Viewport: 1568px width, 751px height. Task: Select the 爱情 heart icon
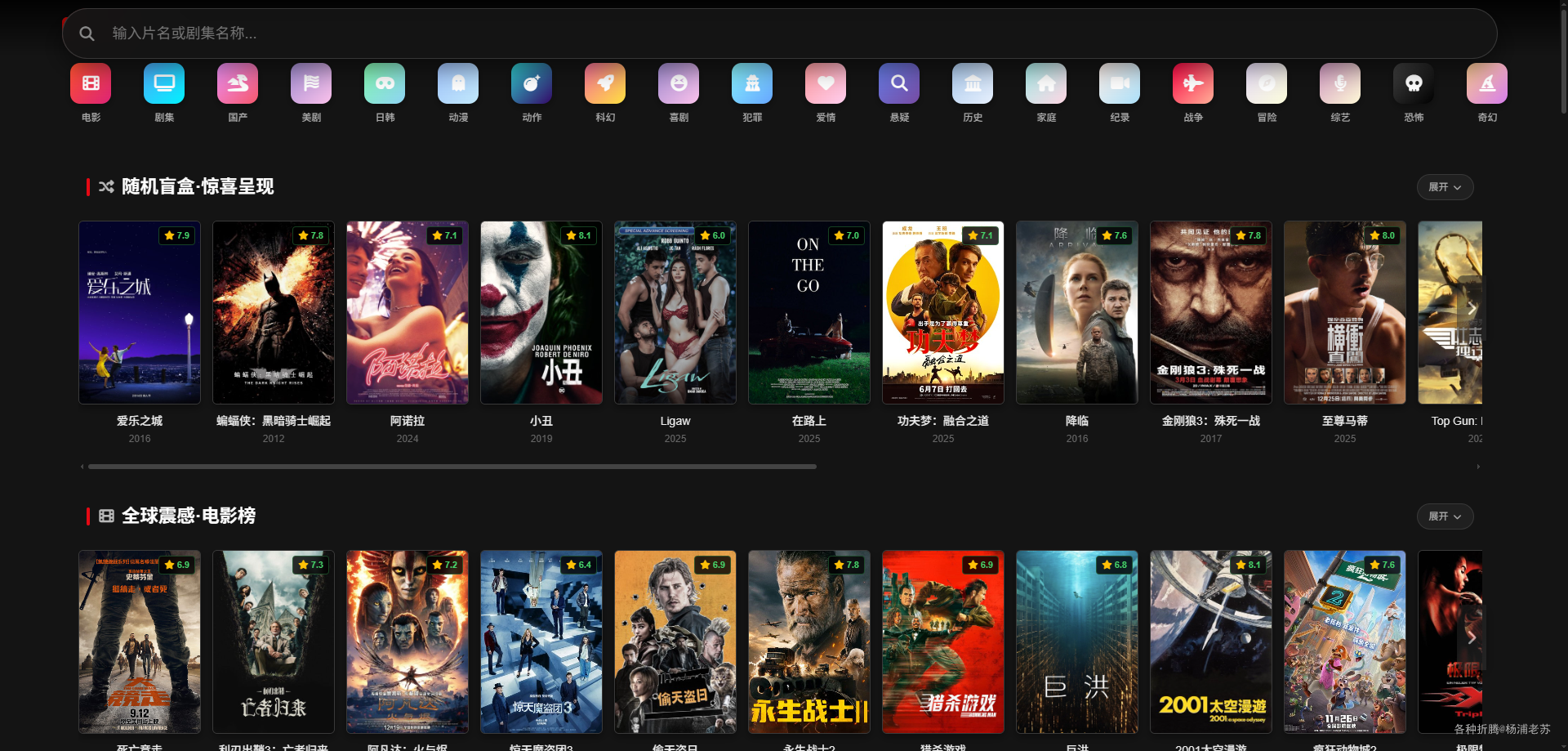[x=826, y=83]
